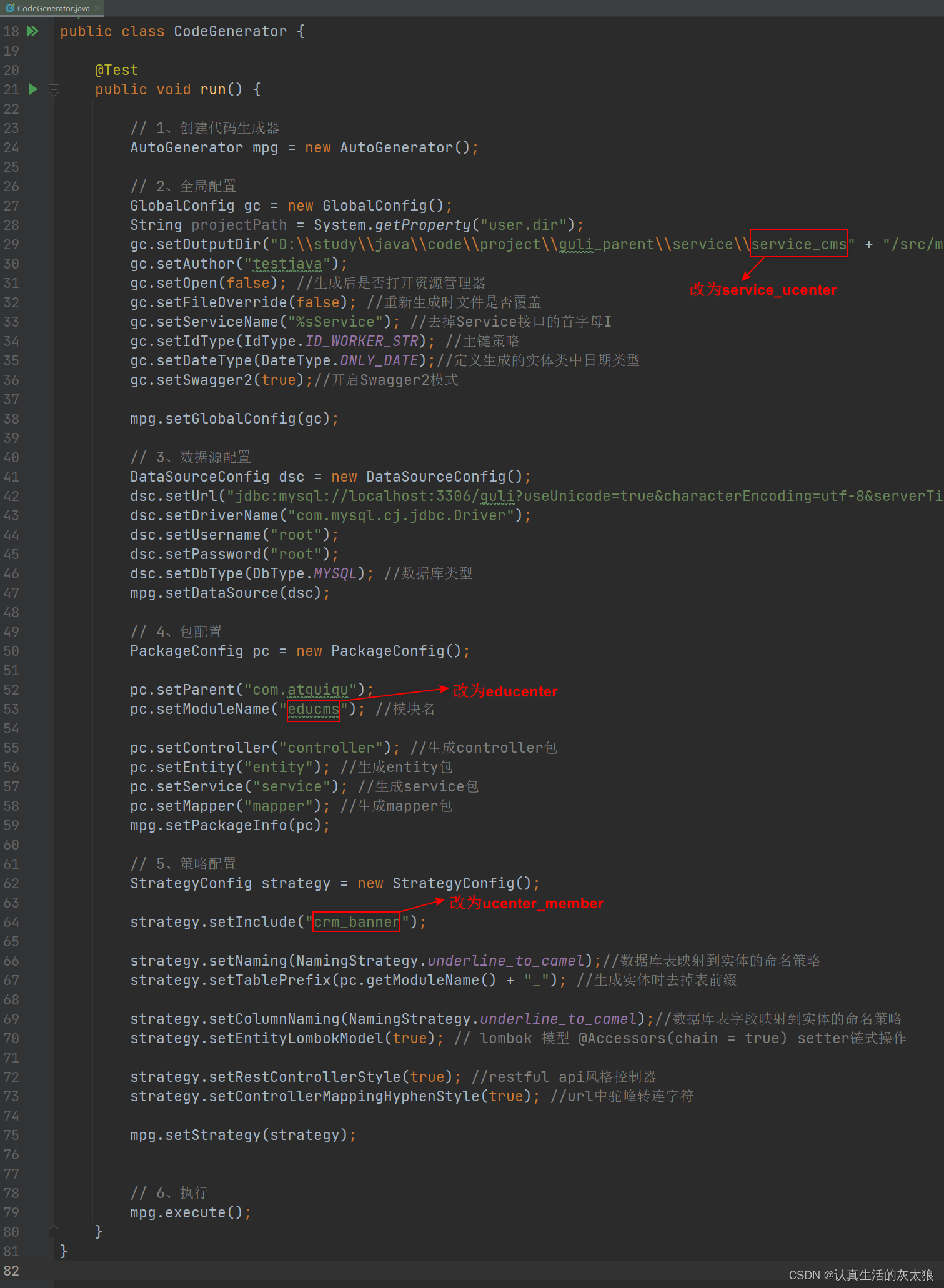Click mpg.setPackageInfo(pc) line

(230, 825)
